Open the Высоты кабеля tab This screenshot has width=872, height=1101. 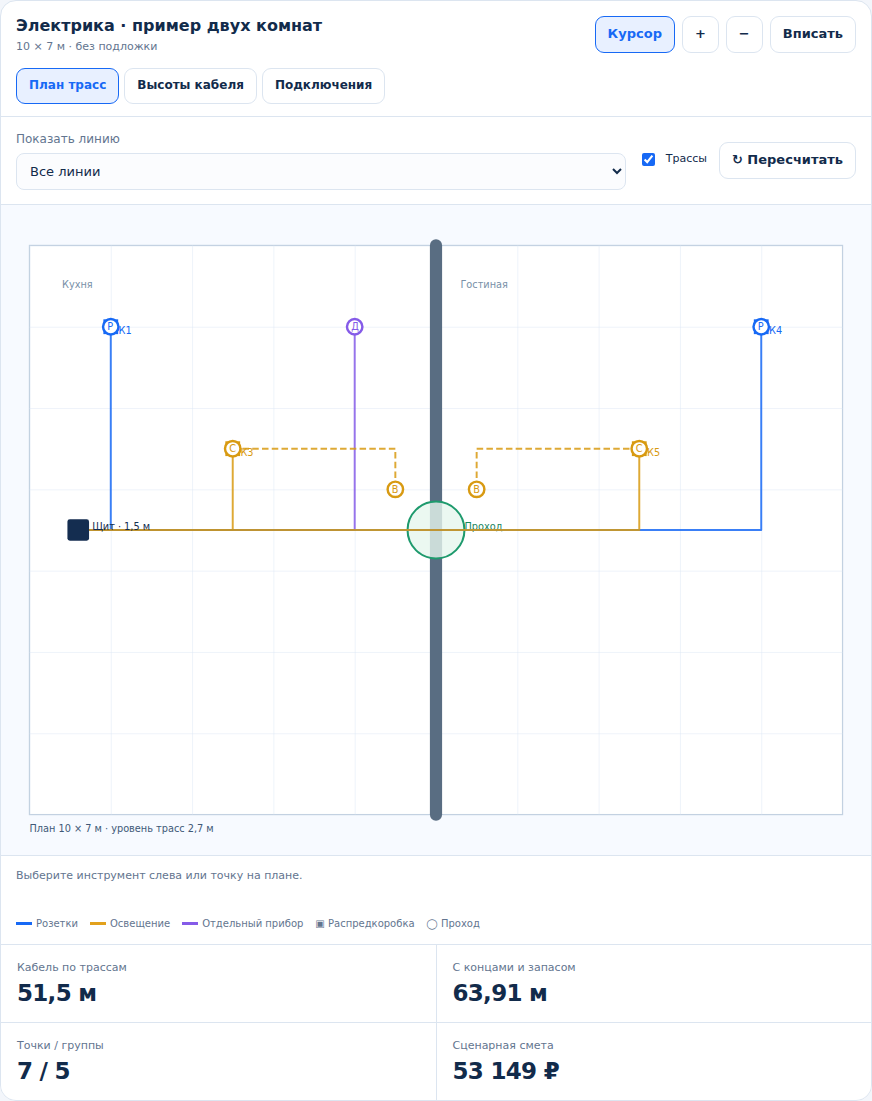point(190,86)
